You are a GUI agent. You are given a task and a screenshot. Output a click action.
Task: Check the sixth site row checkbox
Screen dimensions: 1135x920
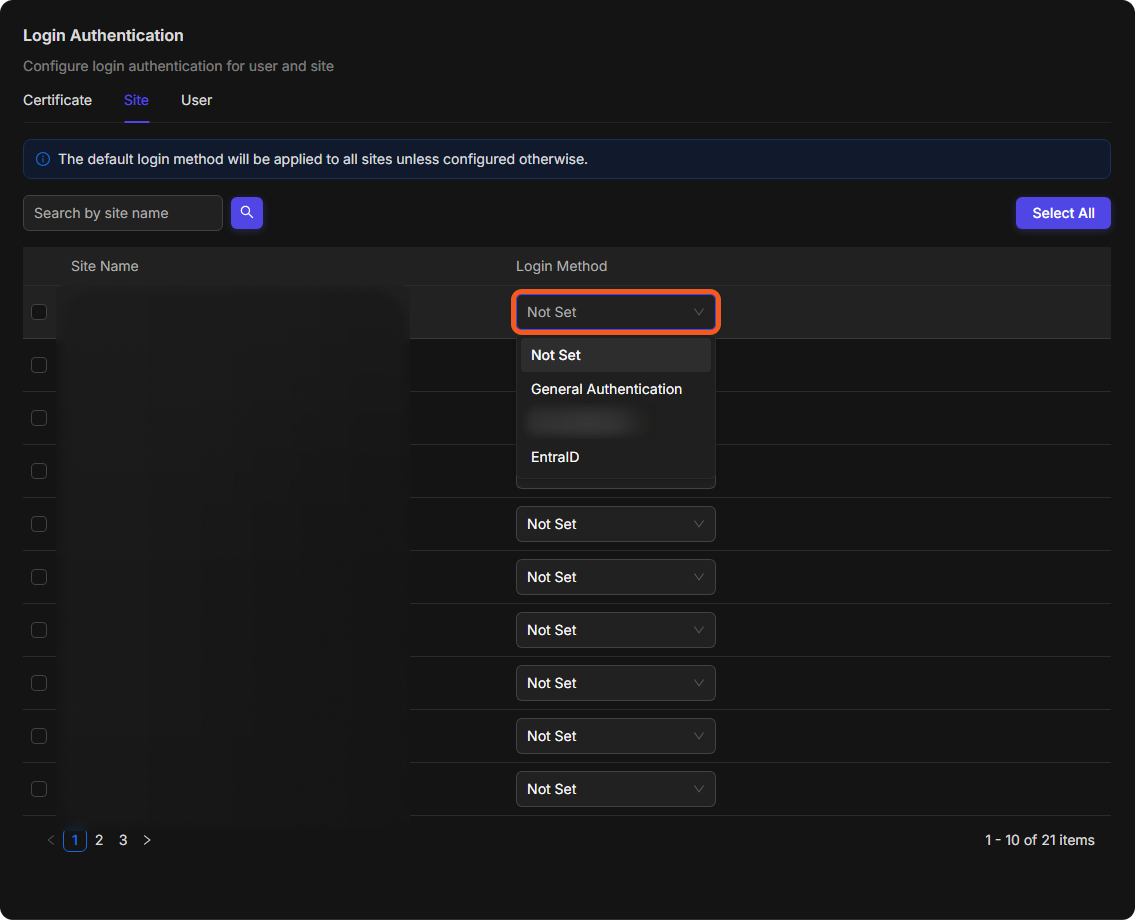point(39,577)
